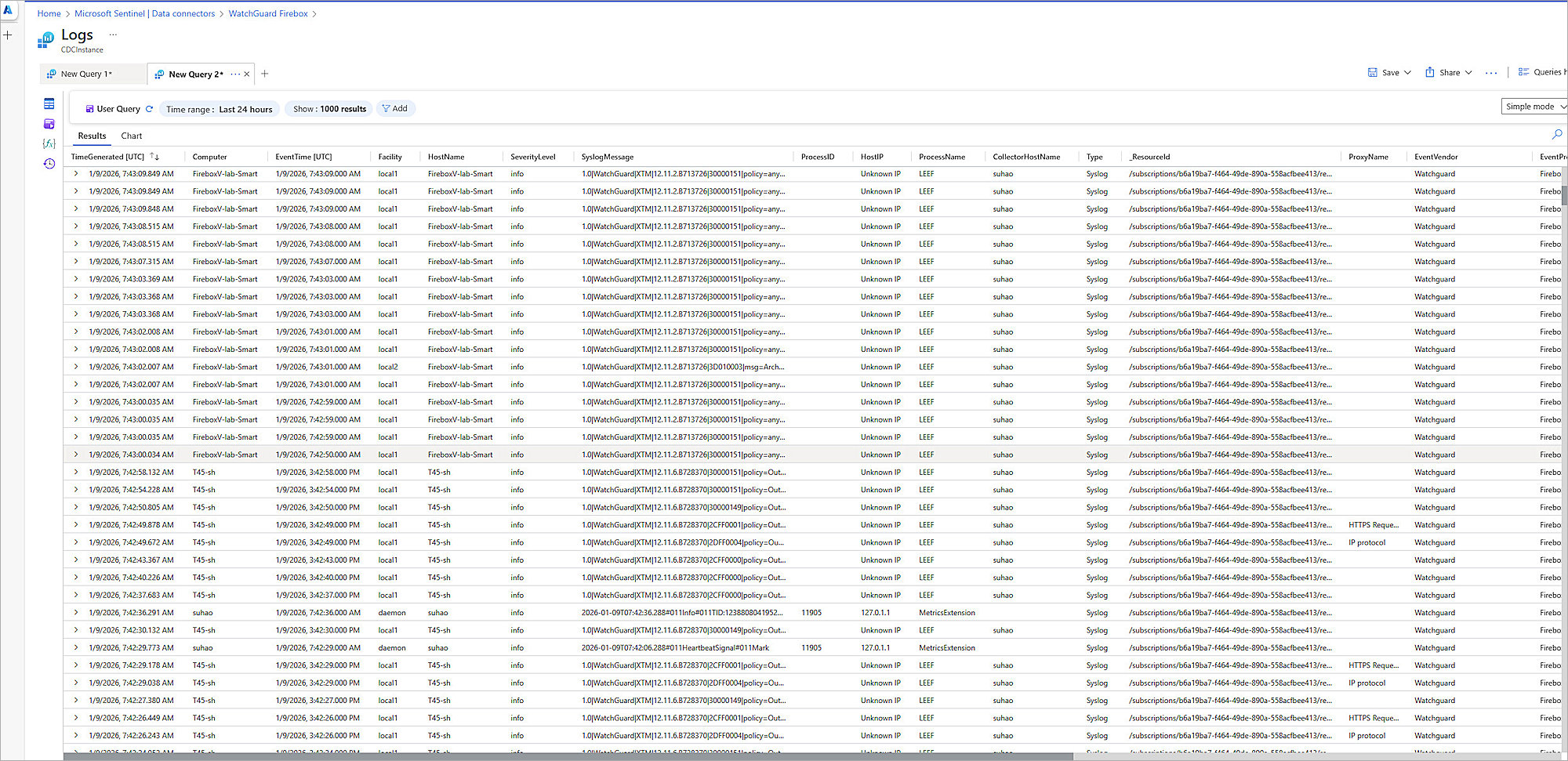Click the search icon above results grid
The width and height of the screenshot is (1568, 761).
tap(1556, 135)
